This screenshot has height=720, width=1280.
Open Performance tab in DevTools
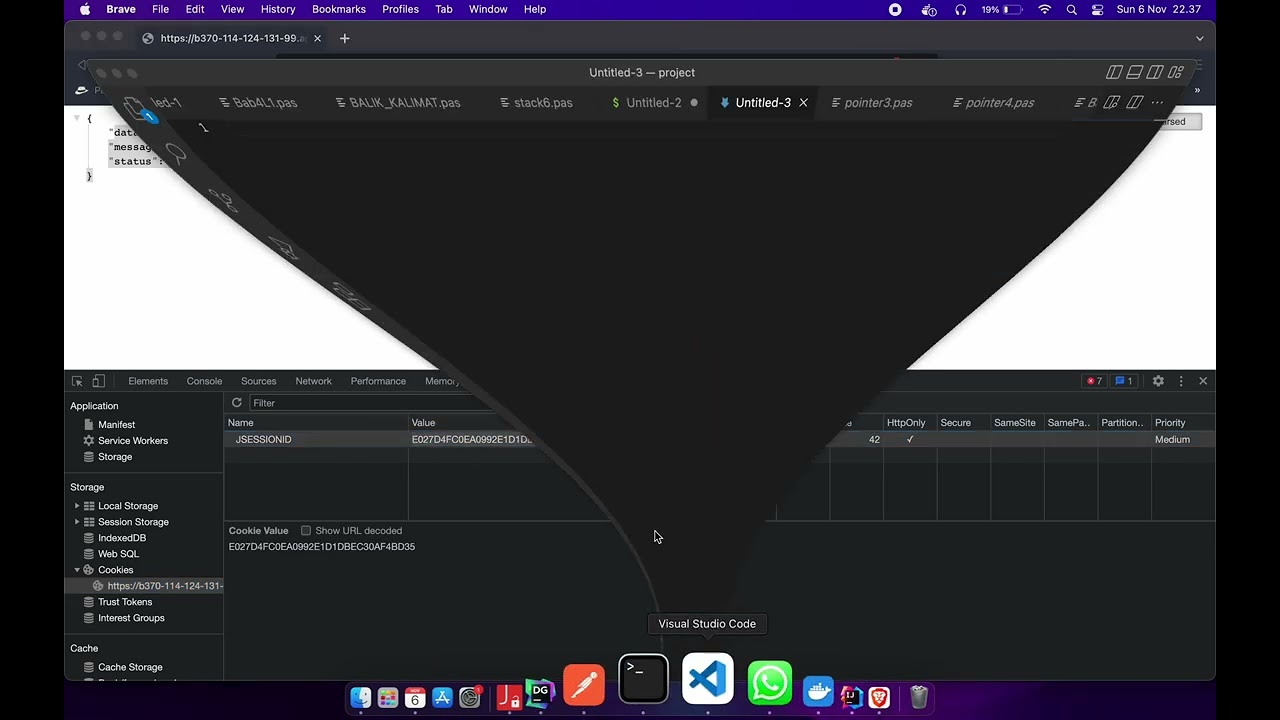(x=378, y=381)
